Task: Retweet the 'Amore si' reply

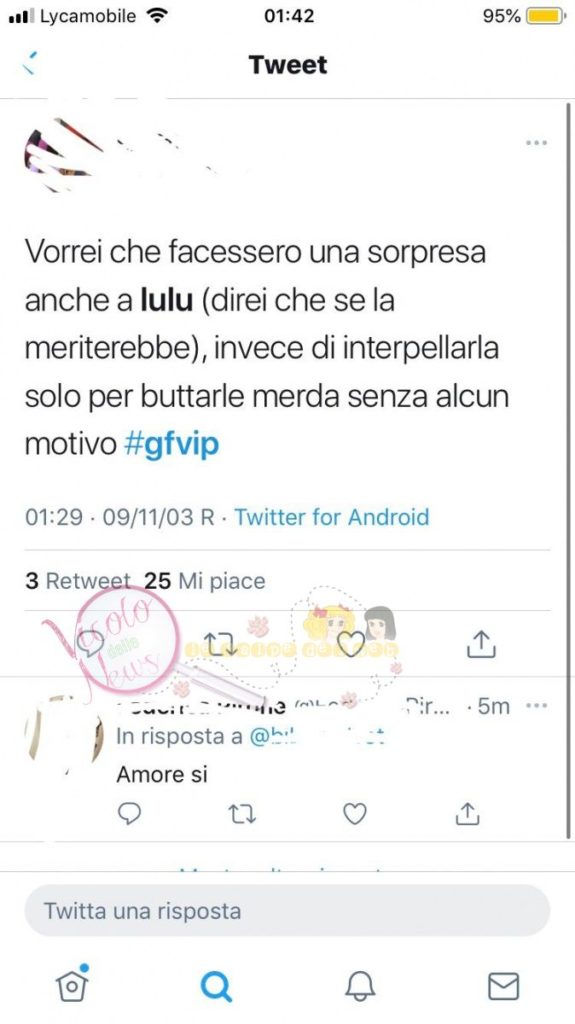Action: pos(242,814)
